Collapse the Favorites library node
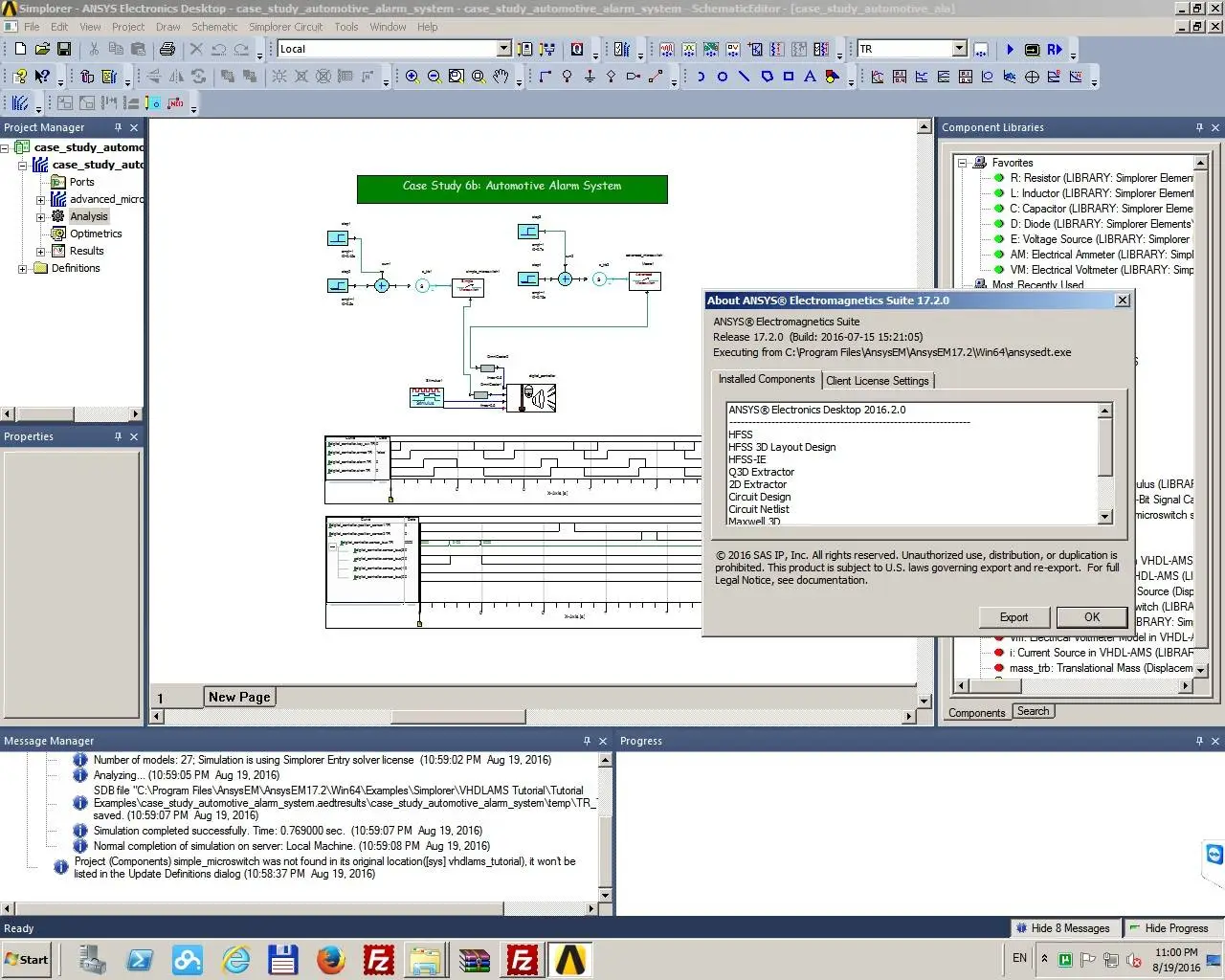Screen dimensions: 1225x980 pyautogui.click(x=962, y=163)
